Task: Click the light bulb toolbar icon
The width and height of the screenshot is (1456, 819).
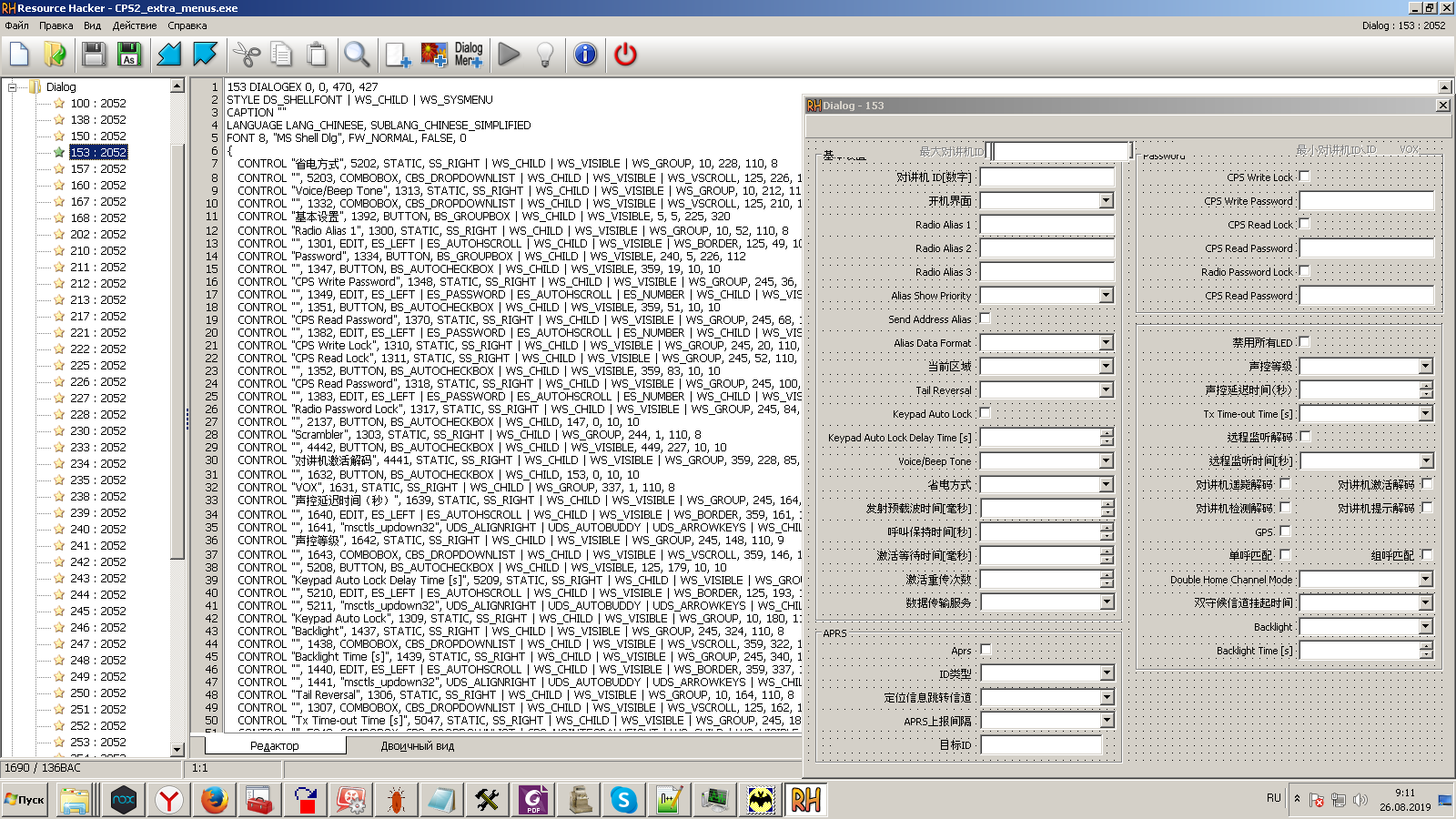Action: 545,55
